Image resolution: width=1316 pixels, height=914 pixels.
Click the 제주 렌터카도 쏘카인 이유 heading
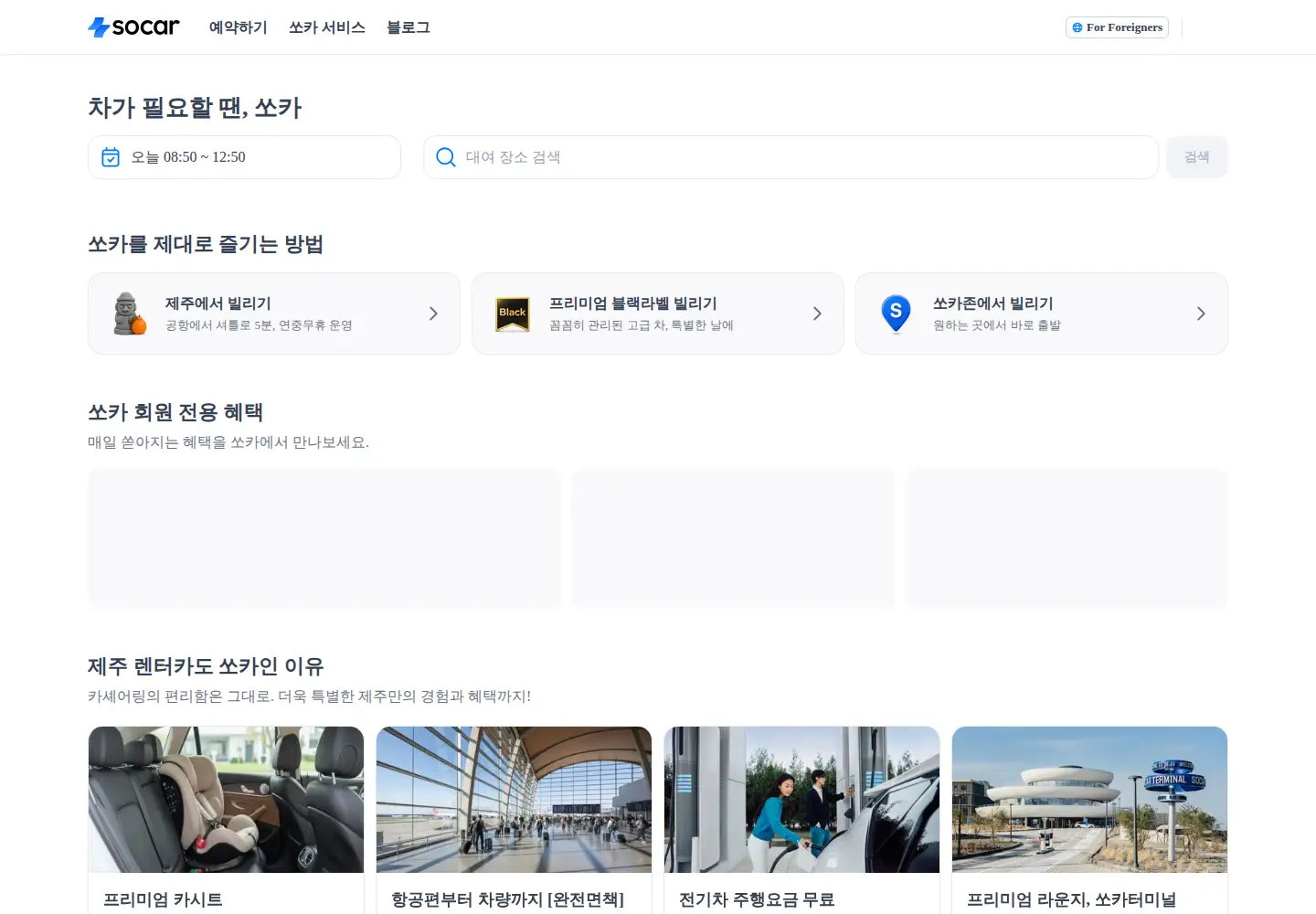(x=206, y=666)
